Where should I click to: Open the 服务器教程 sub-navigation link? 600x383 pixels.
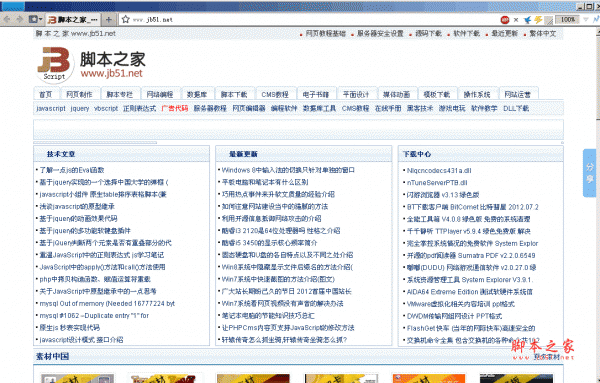pyautogui.click(x=210, y=108)
